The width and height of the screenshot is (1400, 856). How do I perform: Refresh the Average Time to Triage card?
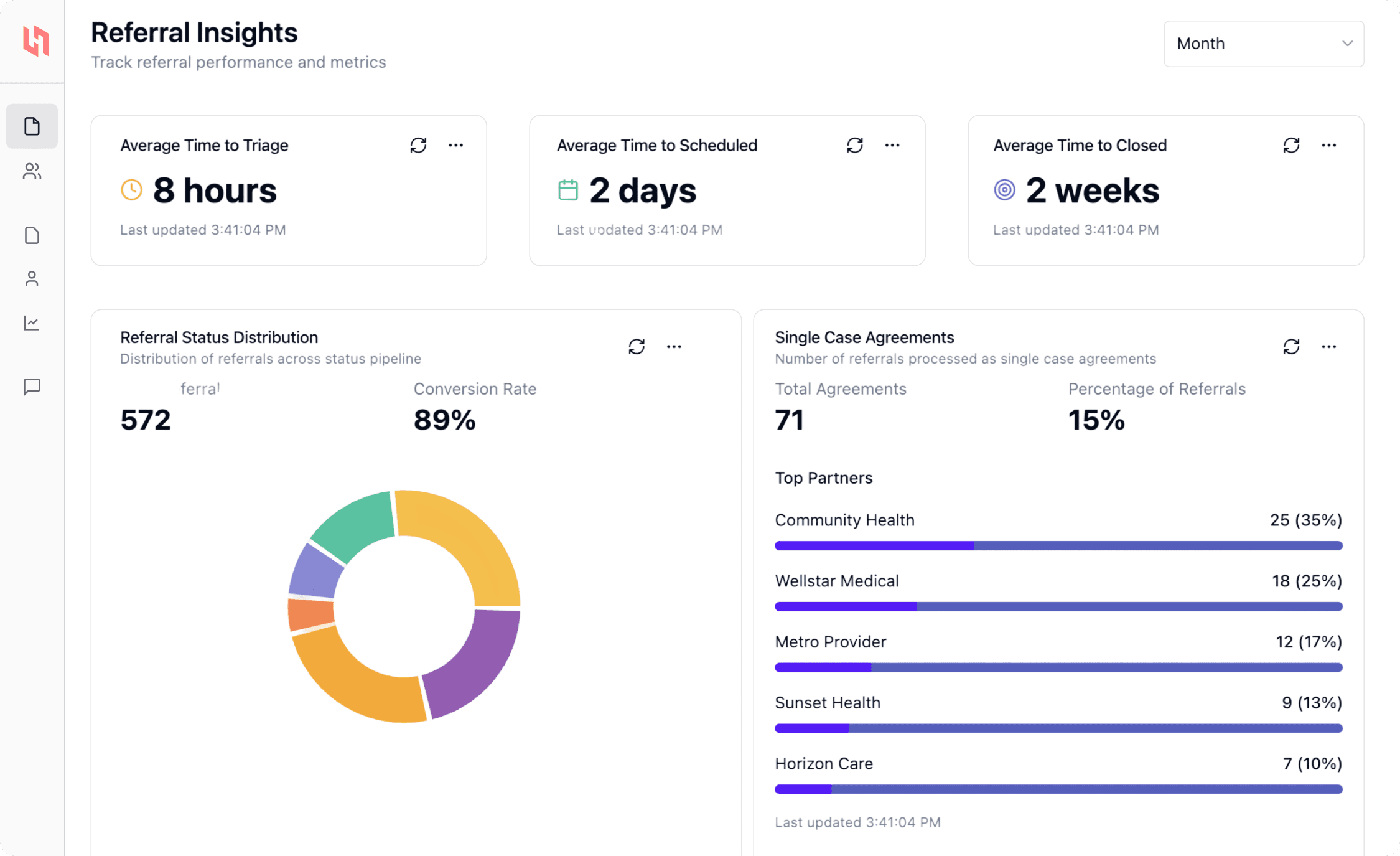point(418,145)
